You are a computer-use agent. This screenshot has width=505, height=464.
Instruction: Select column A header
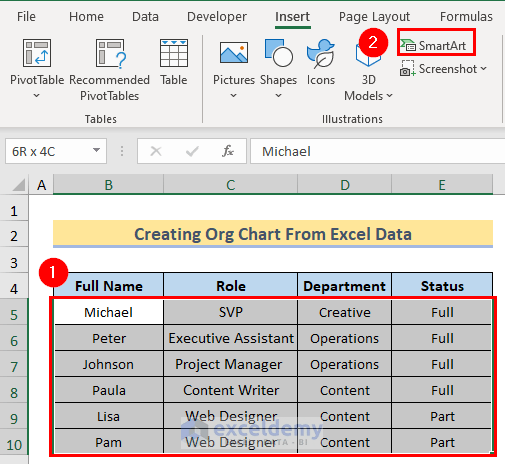tap(41, 184)
